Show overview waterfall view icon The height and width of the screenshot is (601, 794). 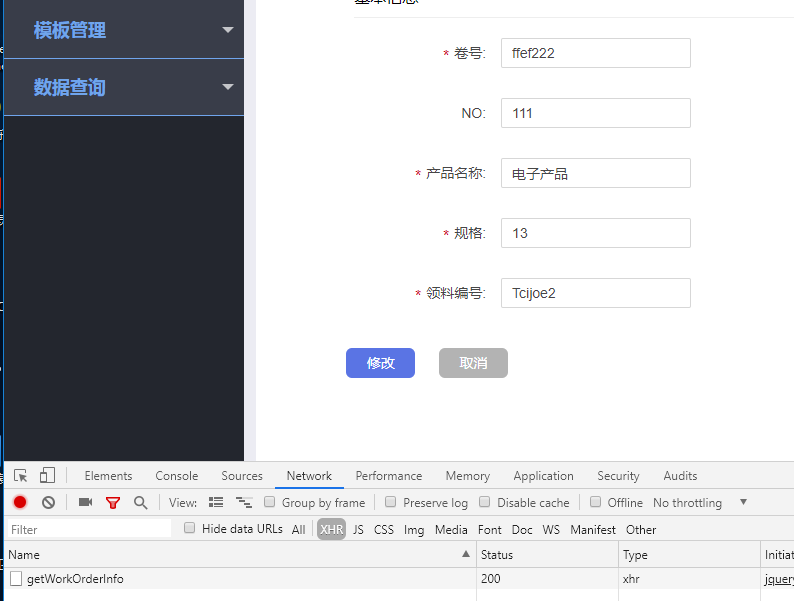[244, 502]
